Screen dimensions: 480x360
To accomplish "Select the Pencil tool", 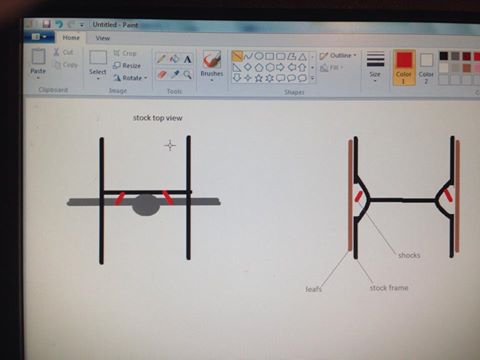I will [161, 59].
